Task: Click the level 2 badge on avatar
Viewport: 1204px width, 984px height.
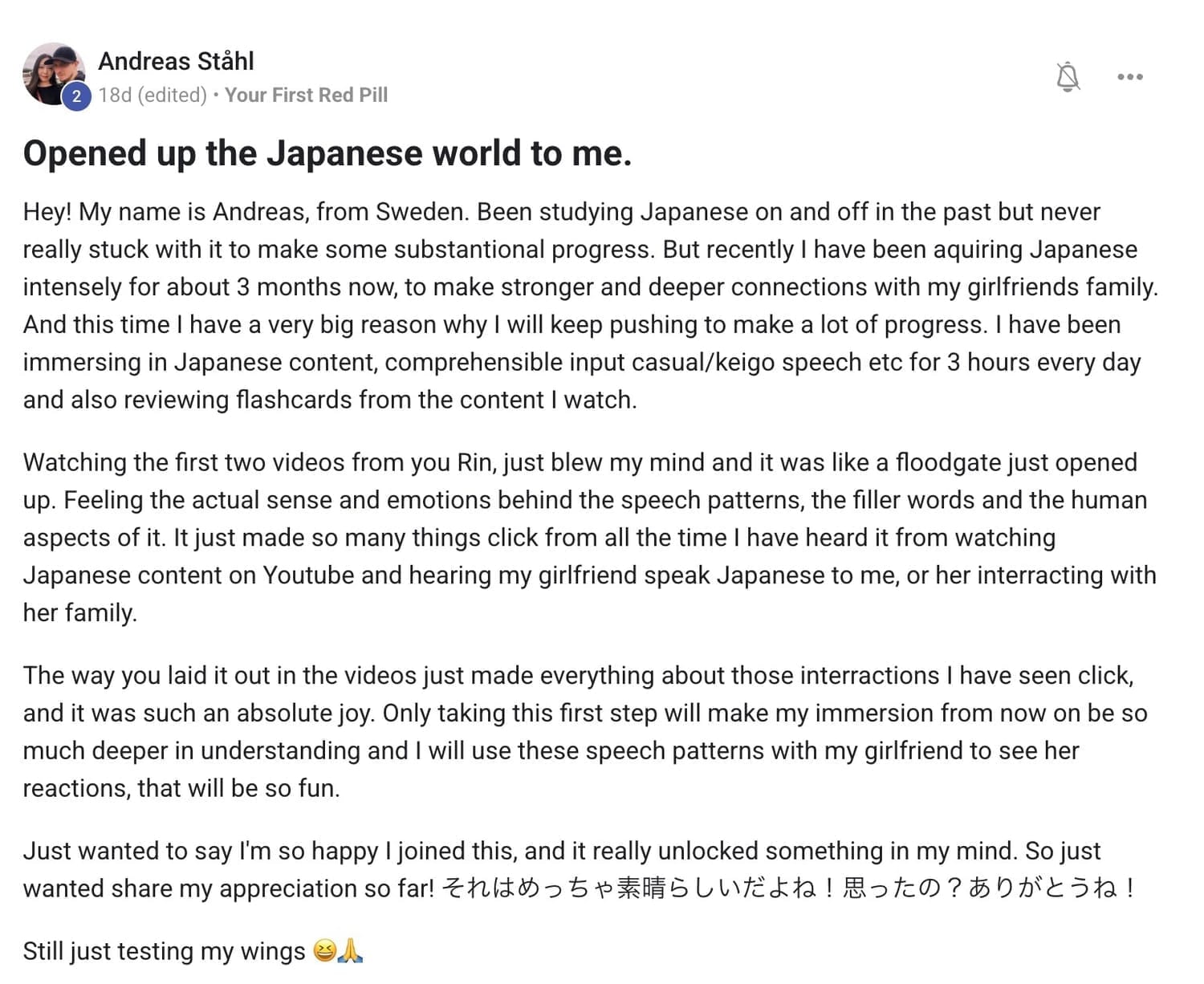Action: pyautogui.click(x=76, y=97)
